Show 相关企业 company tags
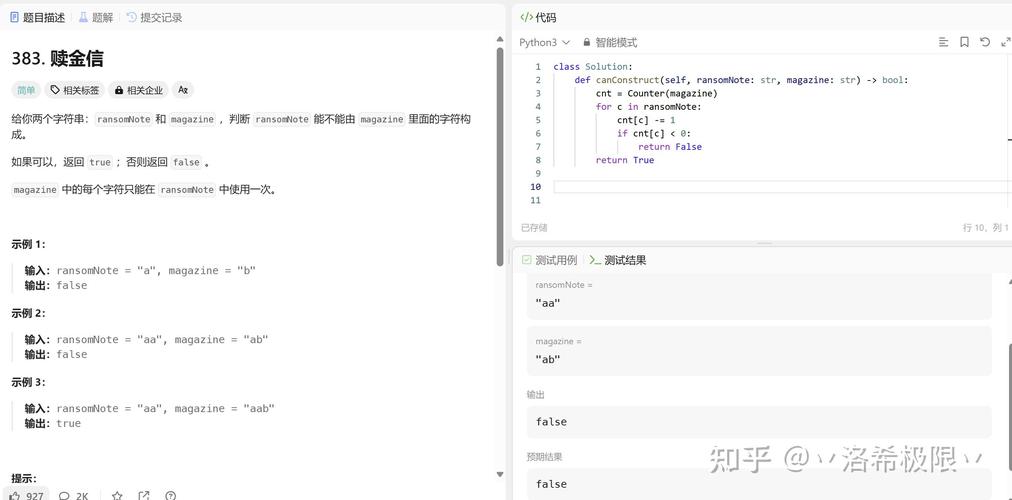This screenshot has height=500, width=1012. tap(138, 90)
